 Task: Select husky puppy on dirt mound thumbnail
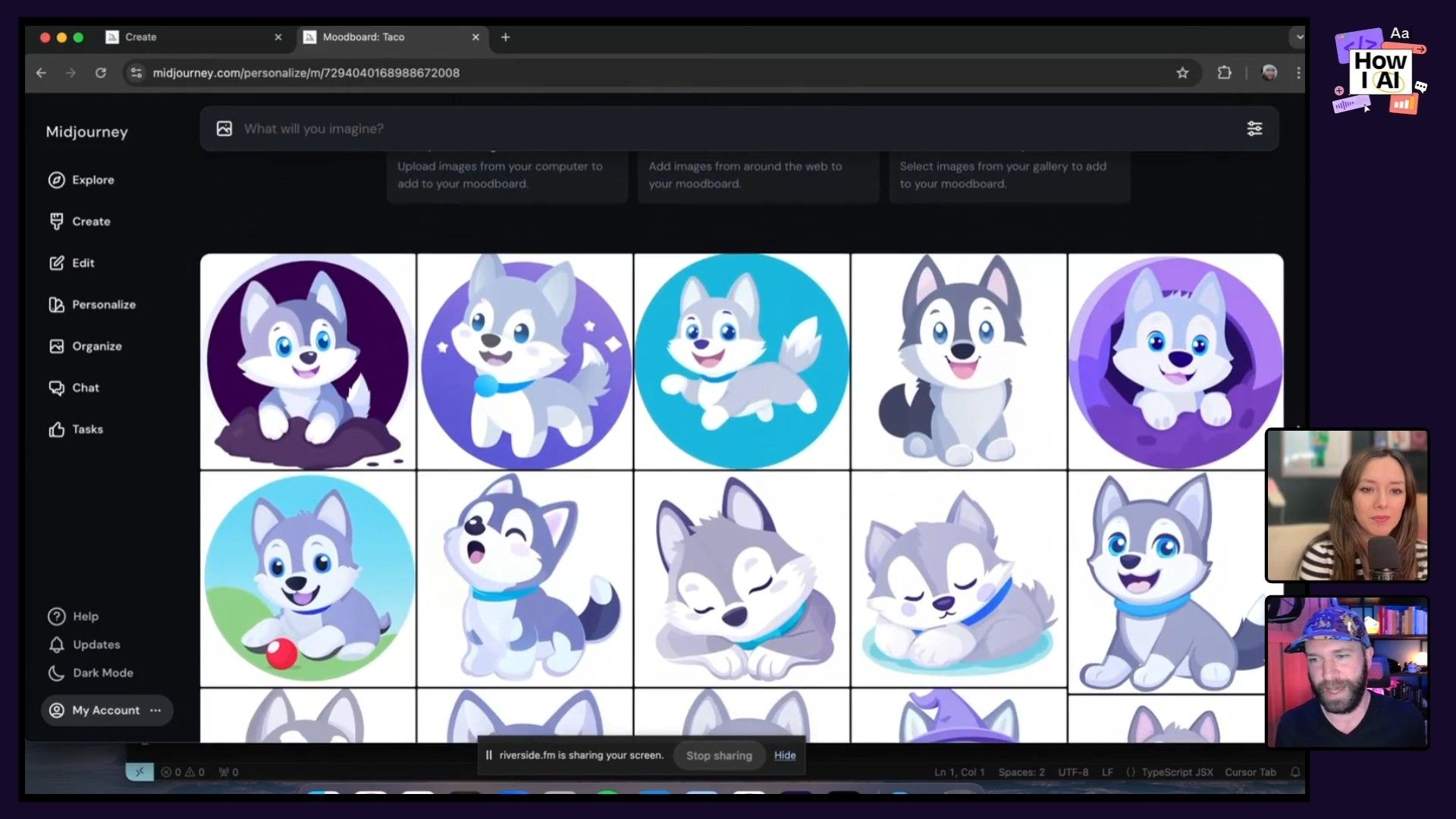pos(308,361)
